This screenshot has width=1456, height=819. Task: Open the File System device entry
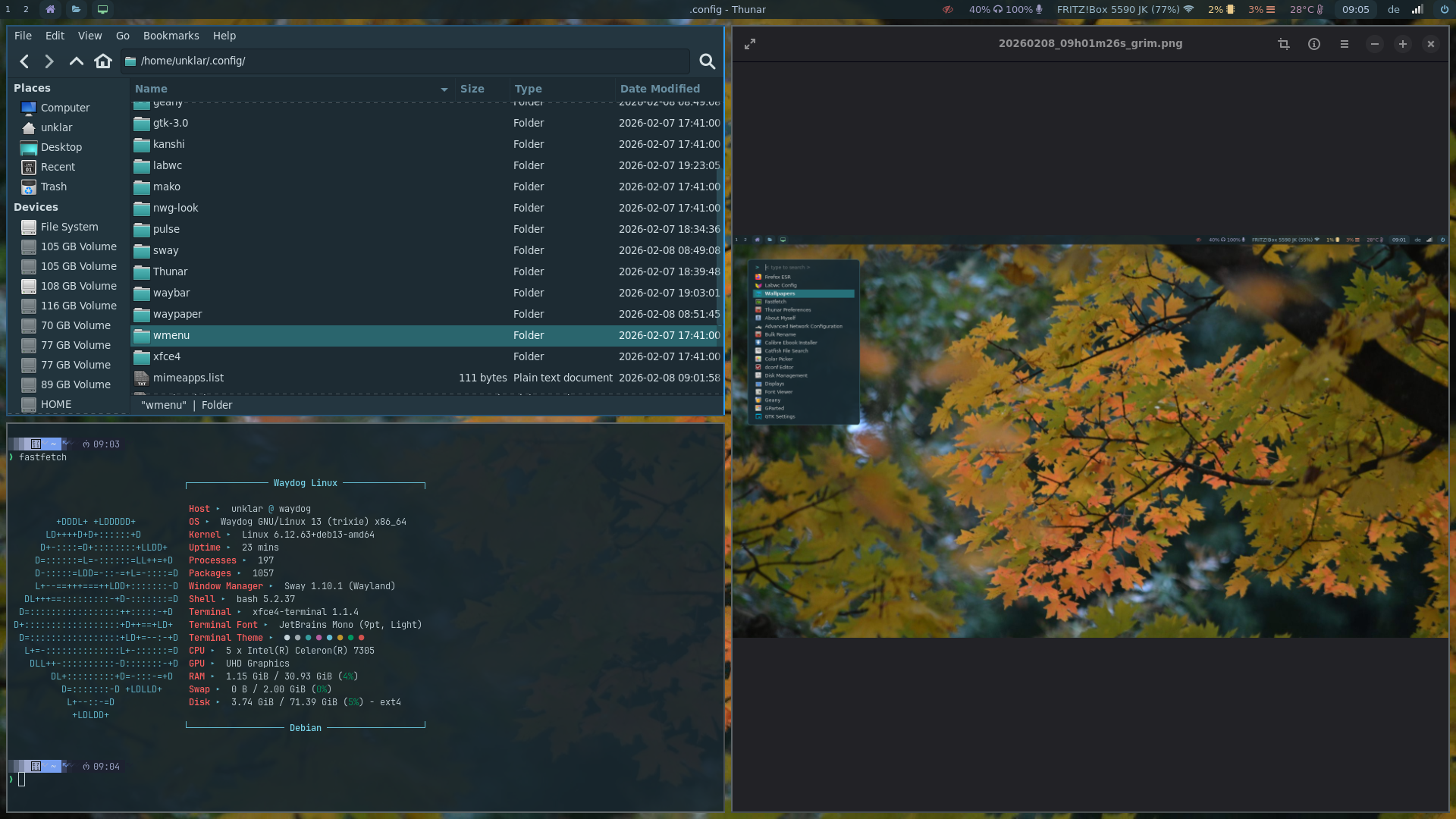click(69, 227)
